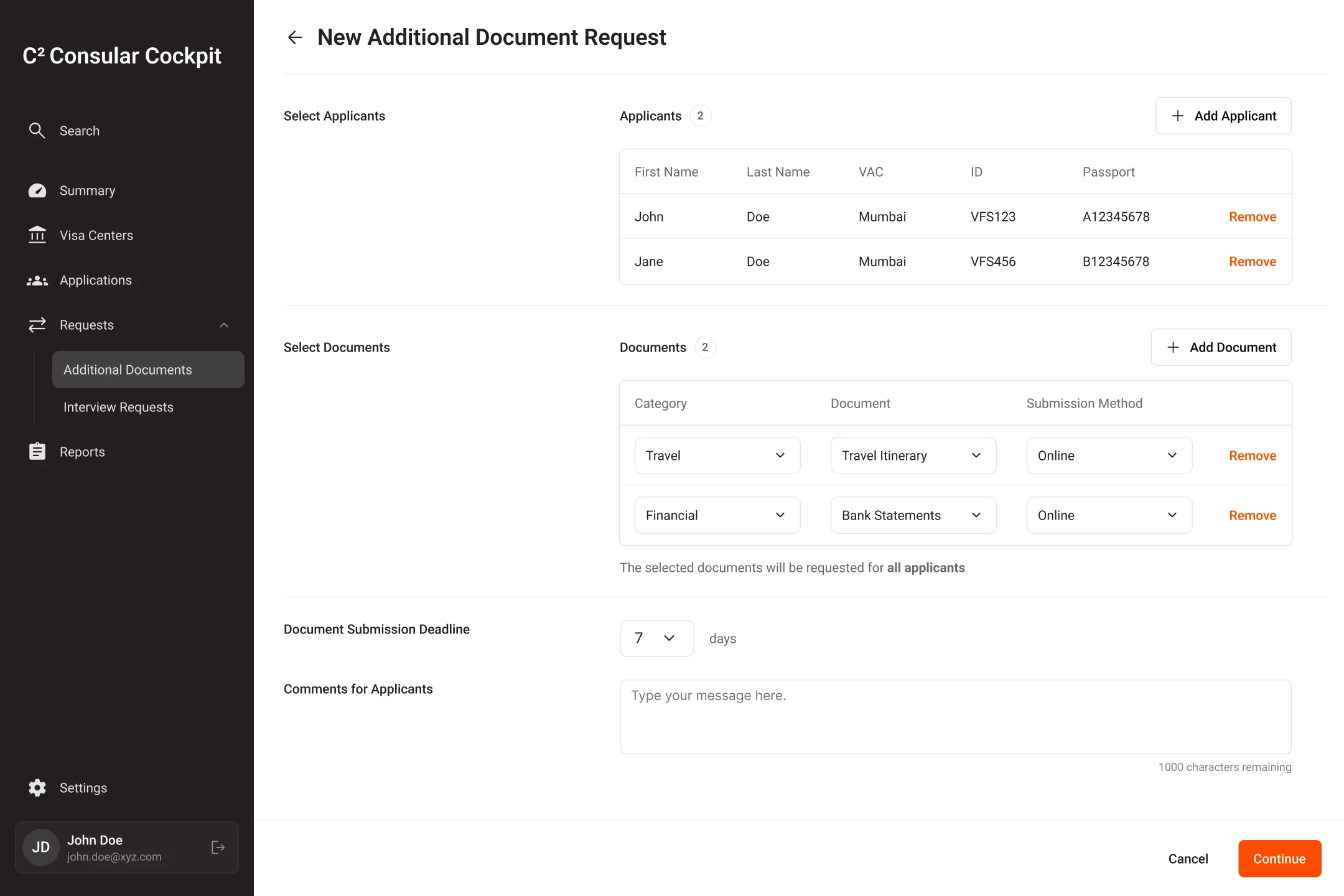The width and height of the screenshot is (1344, 896).
Task: Click john.doe@xyz.com email text
Action: (114, 857)
